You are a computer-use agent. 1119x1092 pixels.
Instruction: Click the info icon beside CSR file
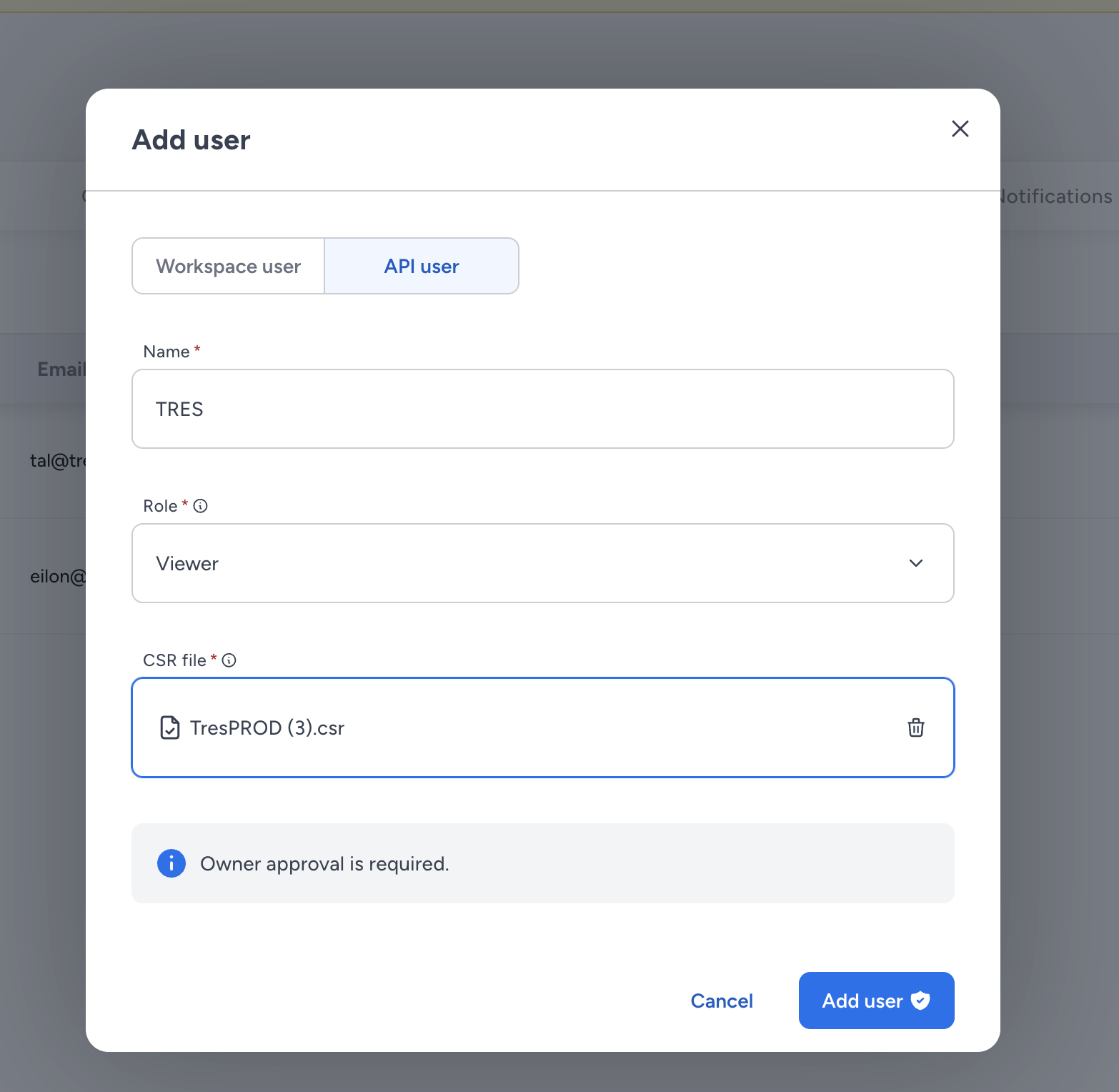(229, 660)
